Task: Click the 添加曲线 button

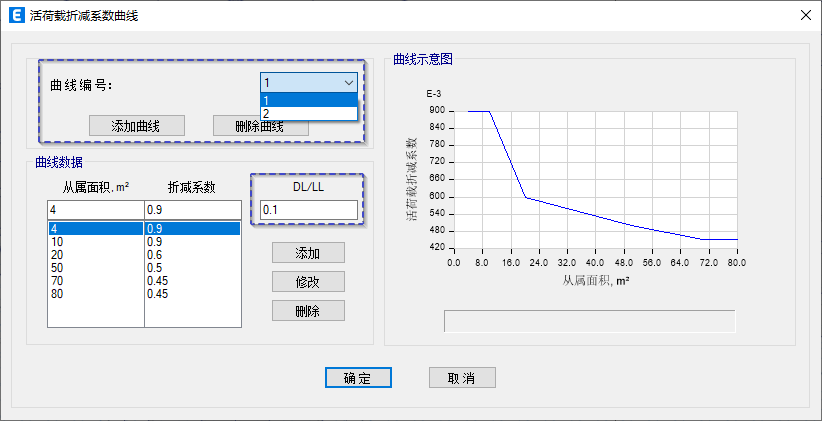Action: coord(136,126)
